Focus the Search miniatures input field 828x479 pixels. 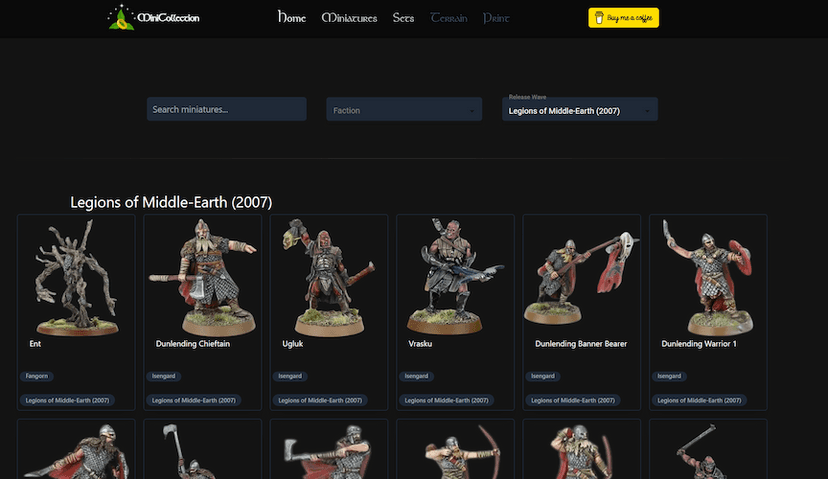point(226,109)
